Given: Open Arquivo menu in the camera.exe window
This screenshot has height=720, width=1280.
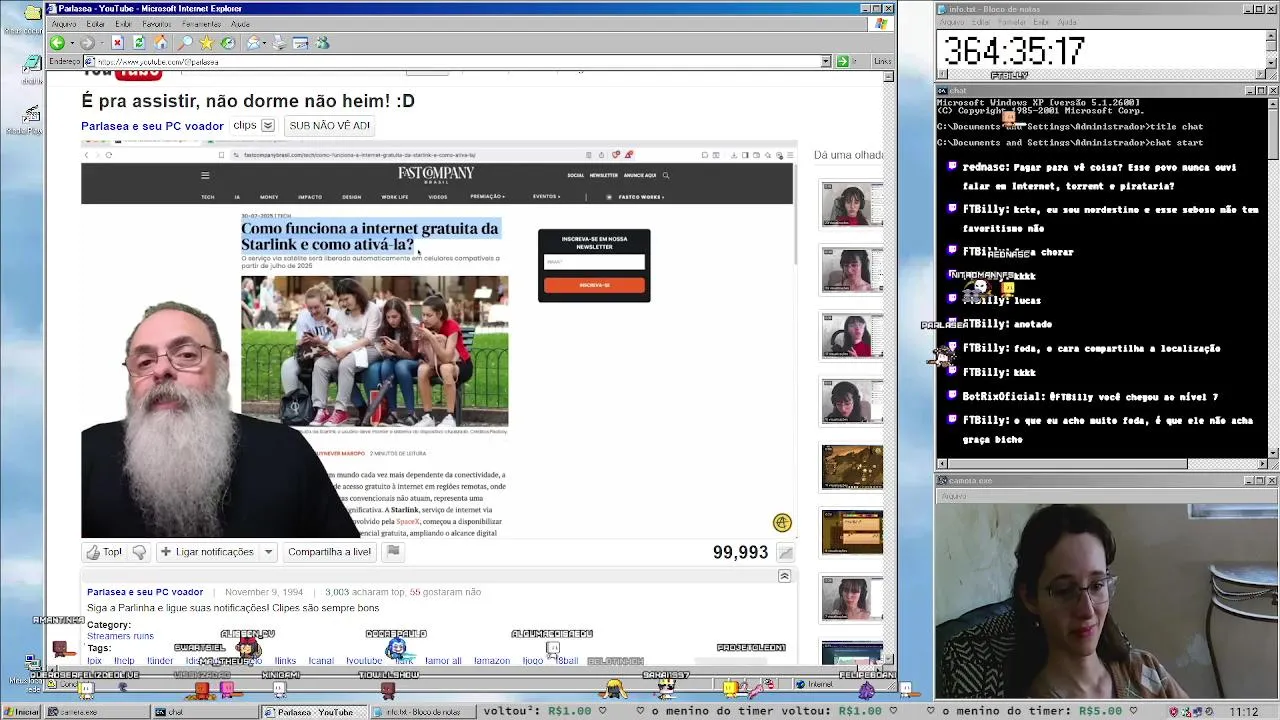Looking at the screenshot, I should pyautogui.click(x=954, y=496).
